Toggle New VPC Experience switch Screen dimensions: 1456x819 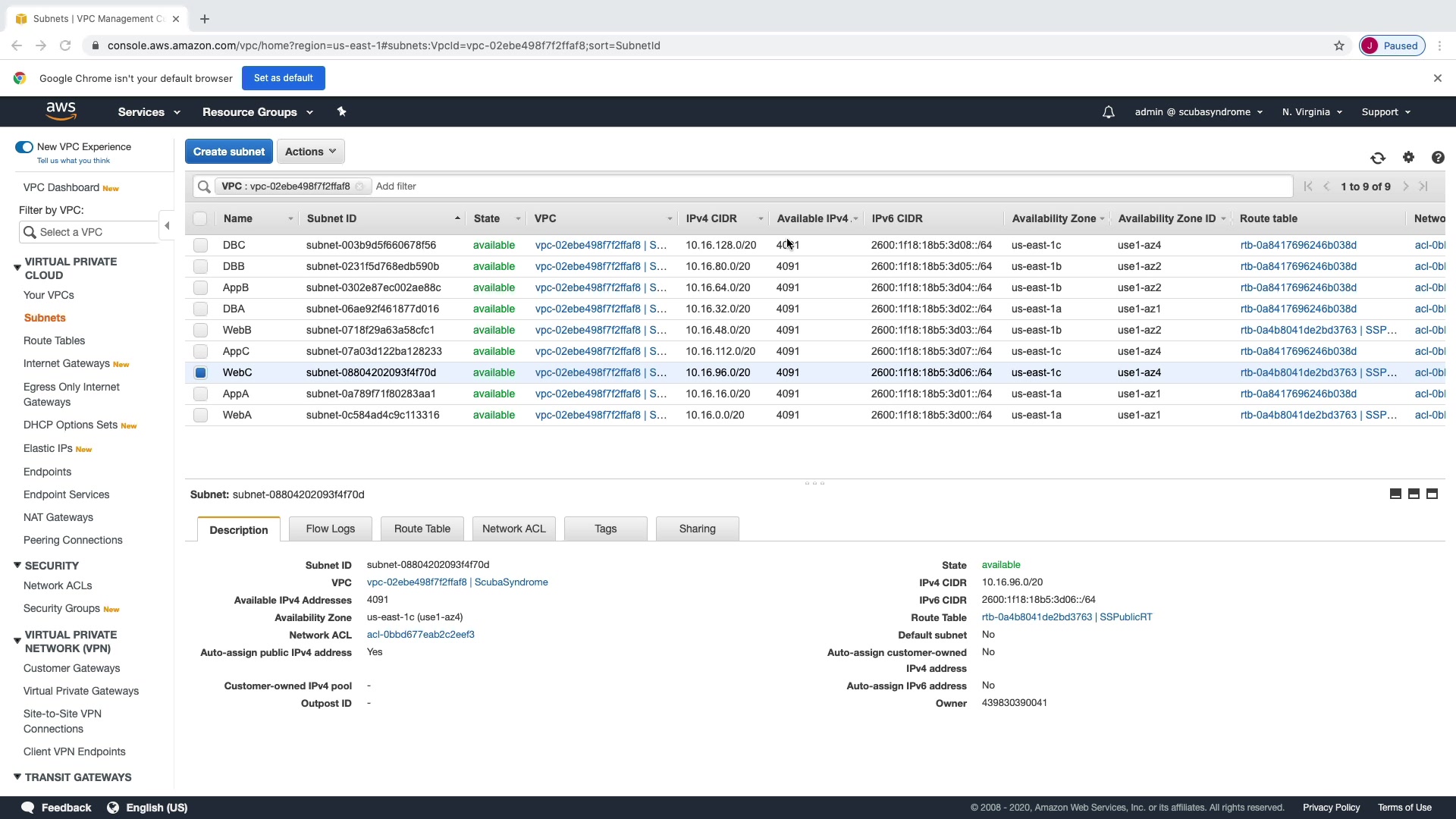point(24,147)
